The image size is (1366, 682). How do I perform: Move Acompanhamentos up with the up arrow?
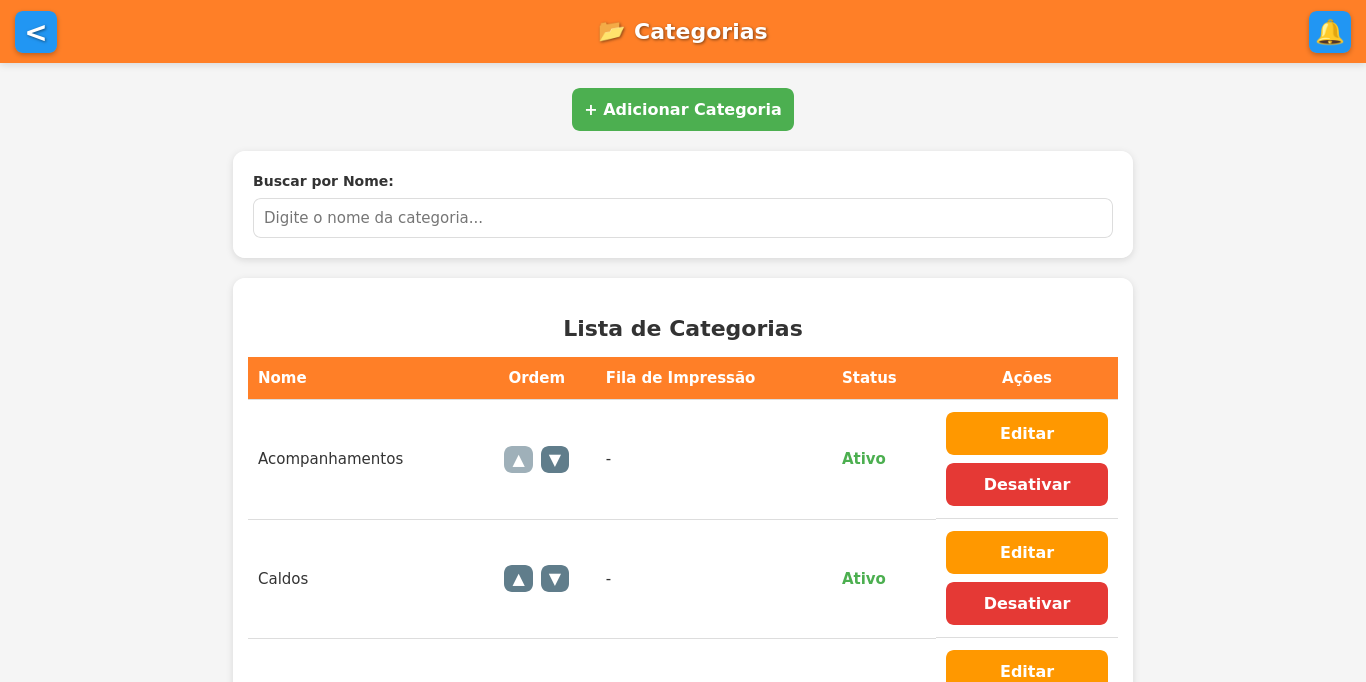tap(518, 459)
